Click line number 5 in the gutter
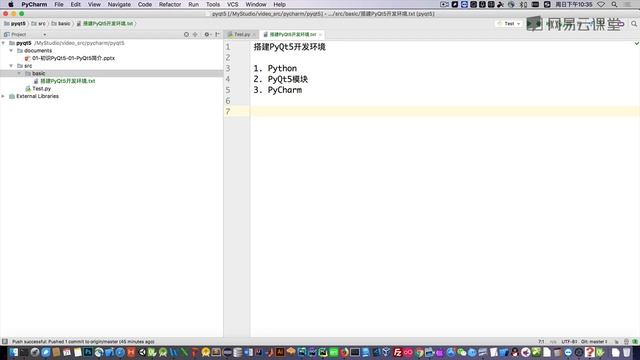This screenshot has width=640, height=360. [x=228, y=90]
